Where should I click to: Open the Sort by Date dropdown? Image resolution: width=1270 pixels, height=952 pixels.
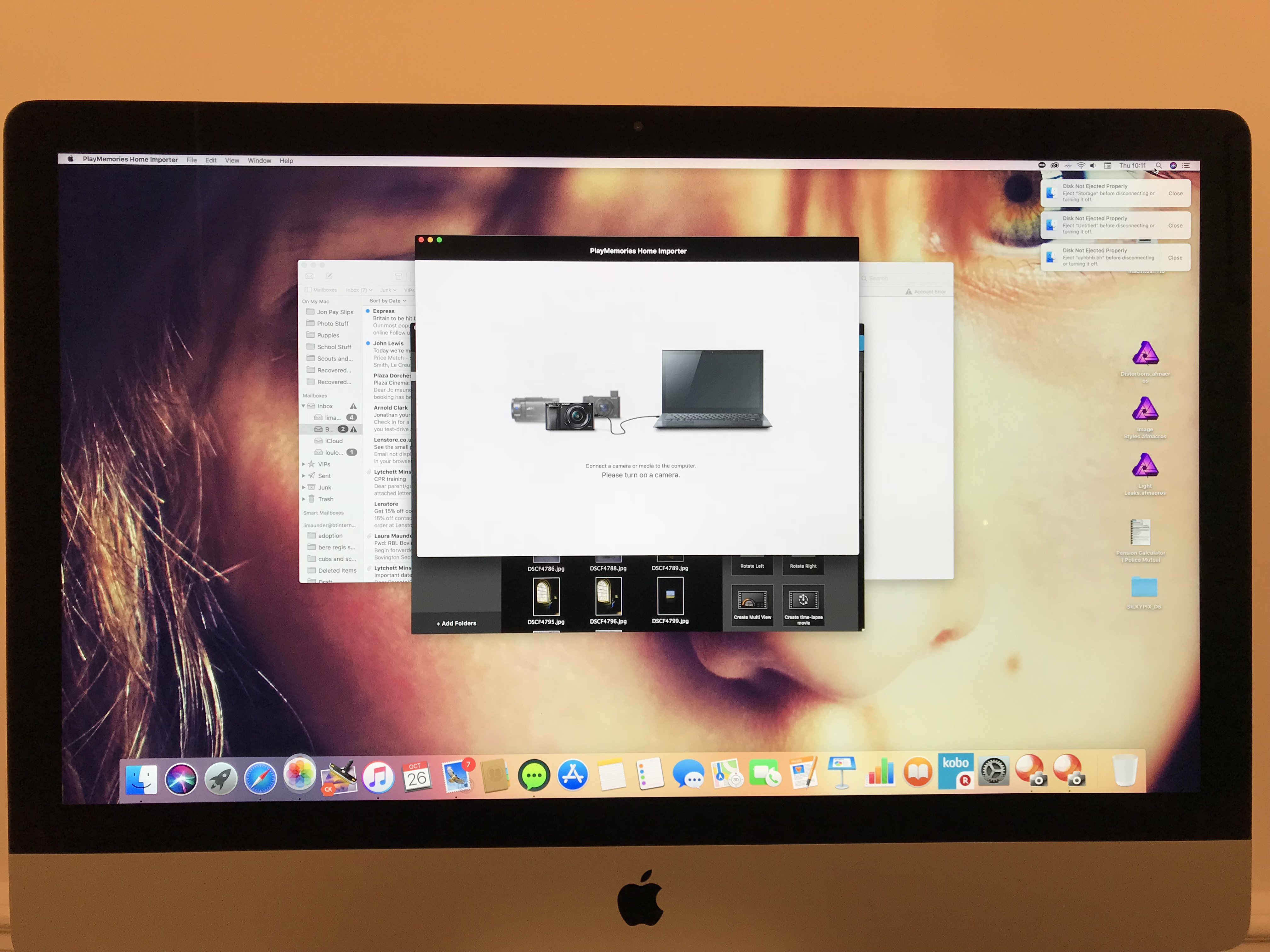pyautogui.click(x=387, y=301)
